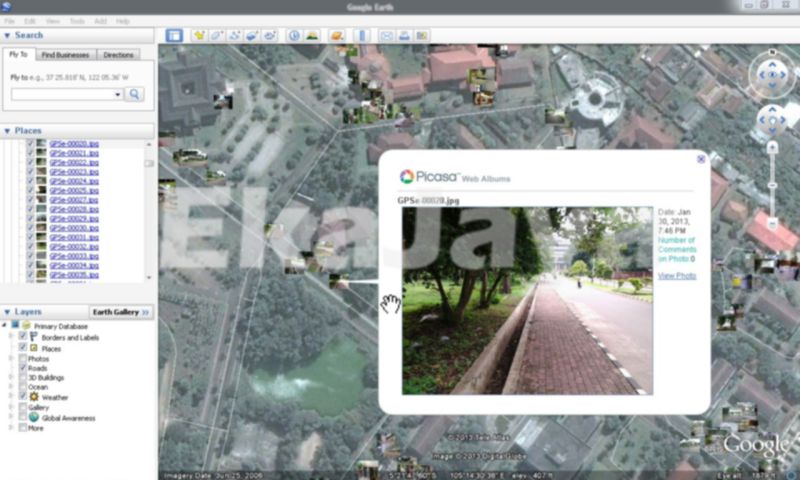Toggle the sunlight landscape icon
The image size is (800, 480).
(312, 35)
